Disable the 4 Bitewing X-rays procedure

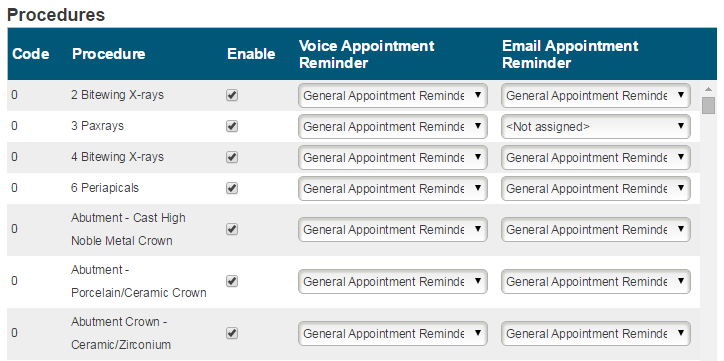(x=232, y=157)
